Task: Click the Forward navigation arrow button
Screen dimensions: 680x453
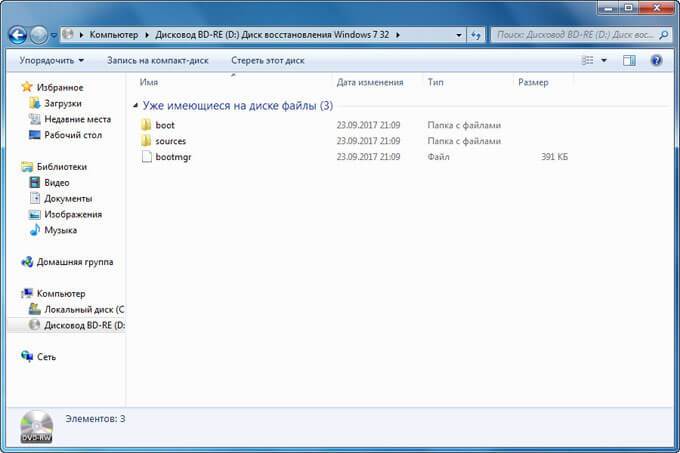Action: pyautogui.click(x=40, y=35)
